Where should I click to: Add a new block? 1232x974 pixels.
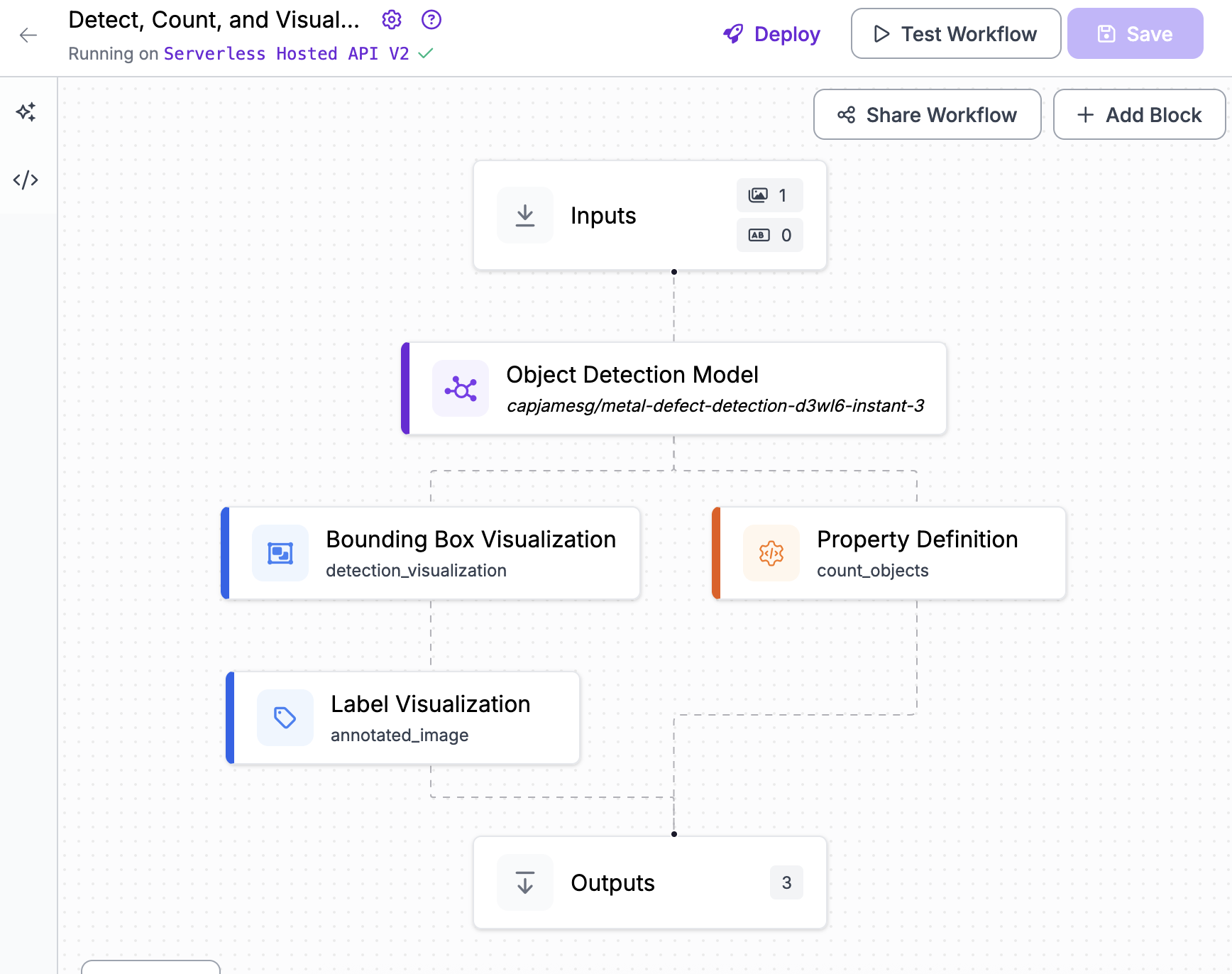(x=1139, y=115)
